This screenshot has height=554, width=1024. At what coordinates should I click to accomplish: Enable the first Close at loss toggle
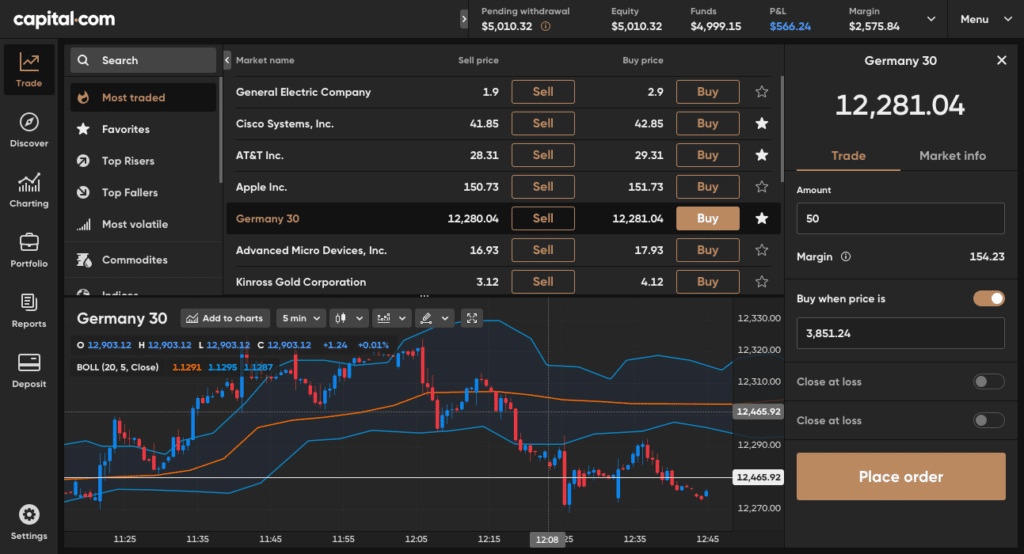pos(989,382)
